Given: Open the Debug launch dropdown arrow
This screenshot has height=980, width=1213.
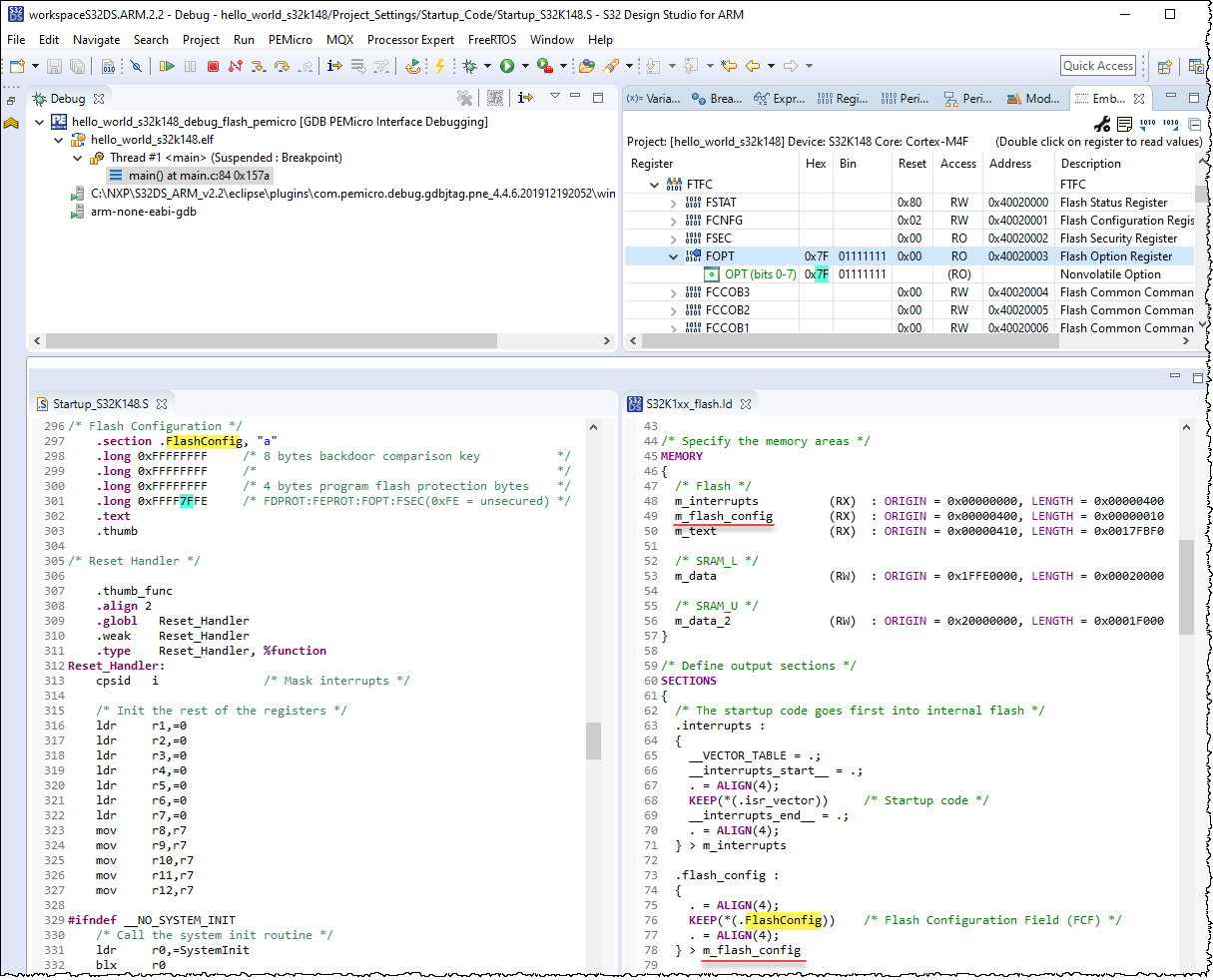Looking at the screenshot, I should (x=488, y=67).
